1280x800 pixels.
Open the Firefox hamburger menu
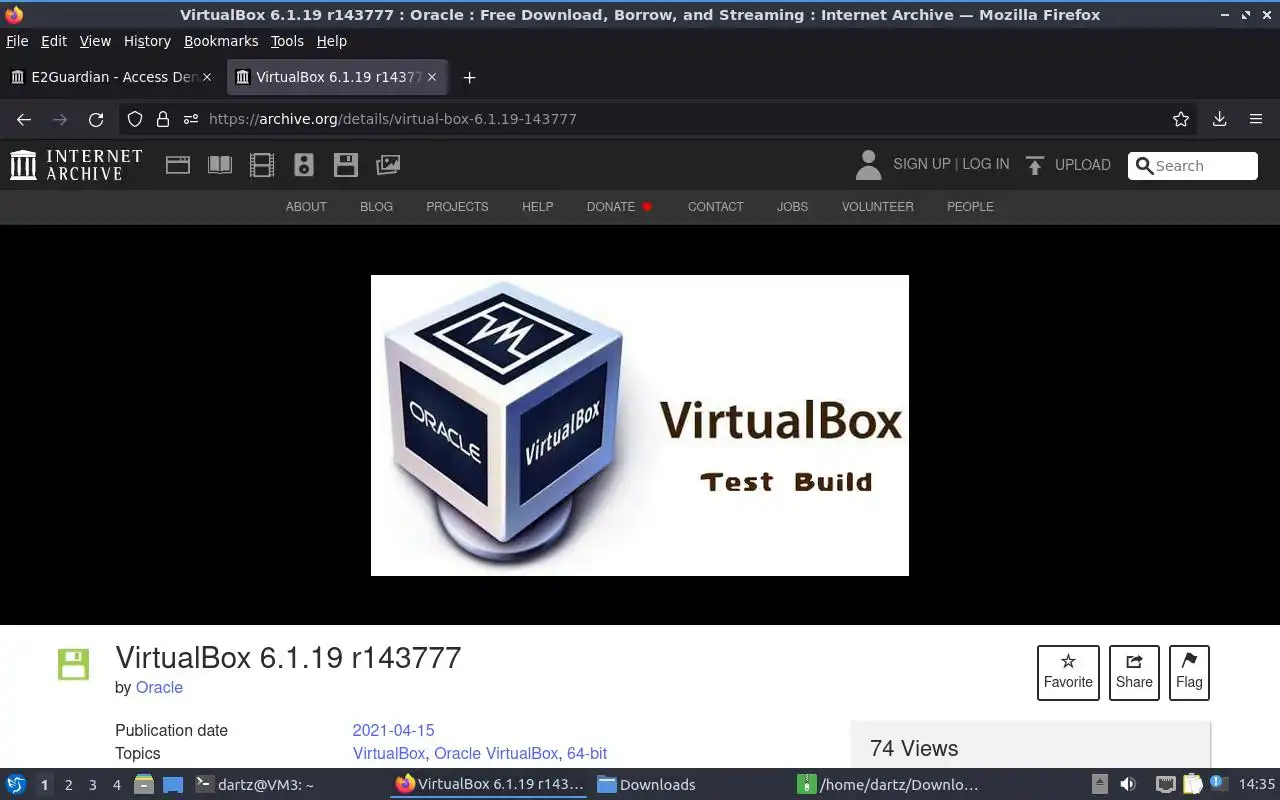pyautogui.click(x=1256, y=119)
